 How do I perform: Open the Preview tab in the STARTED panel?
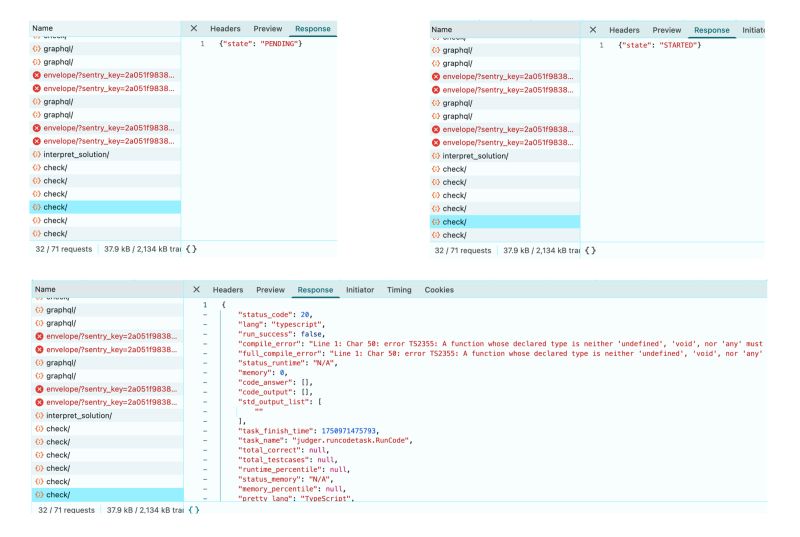click(667, 30)
